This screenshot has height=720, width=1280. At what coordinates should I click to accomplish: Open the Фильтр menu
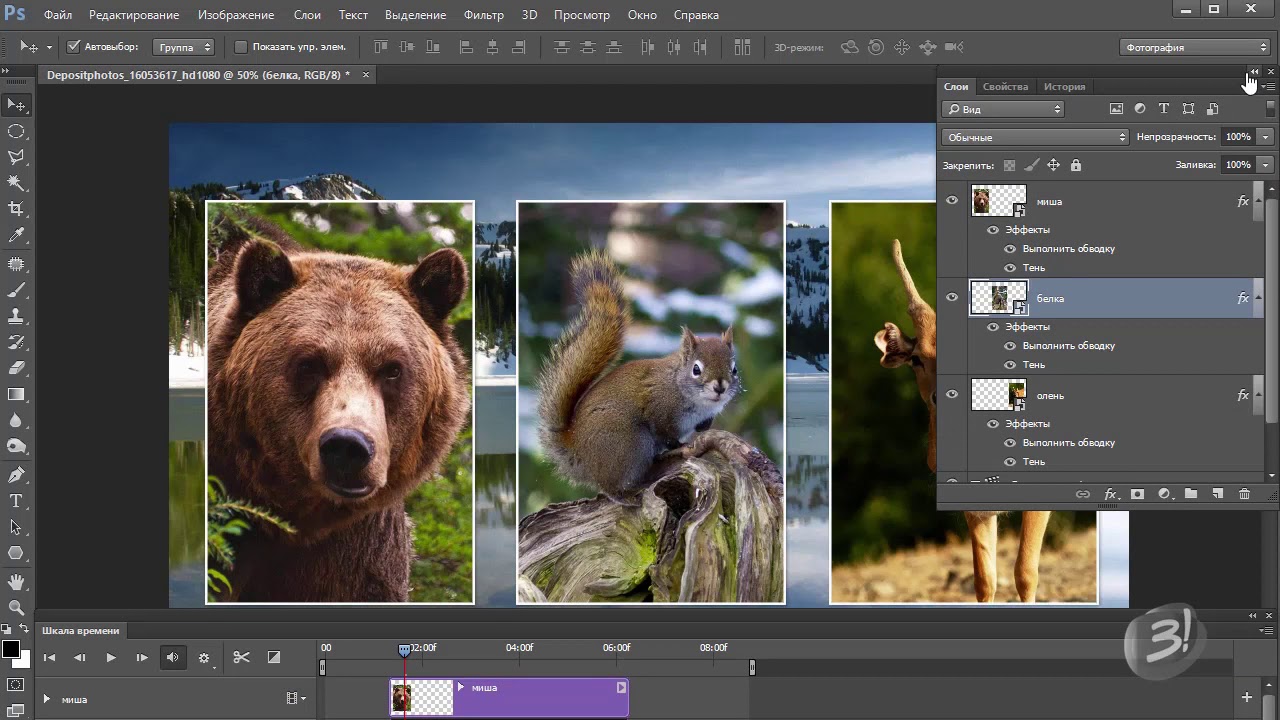[484, 15]
